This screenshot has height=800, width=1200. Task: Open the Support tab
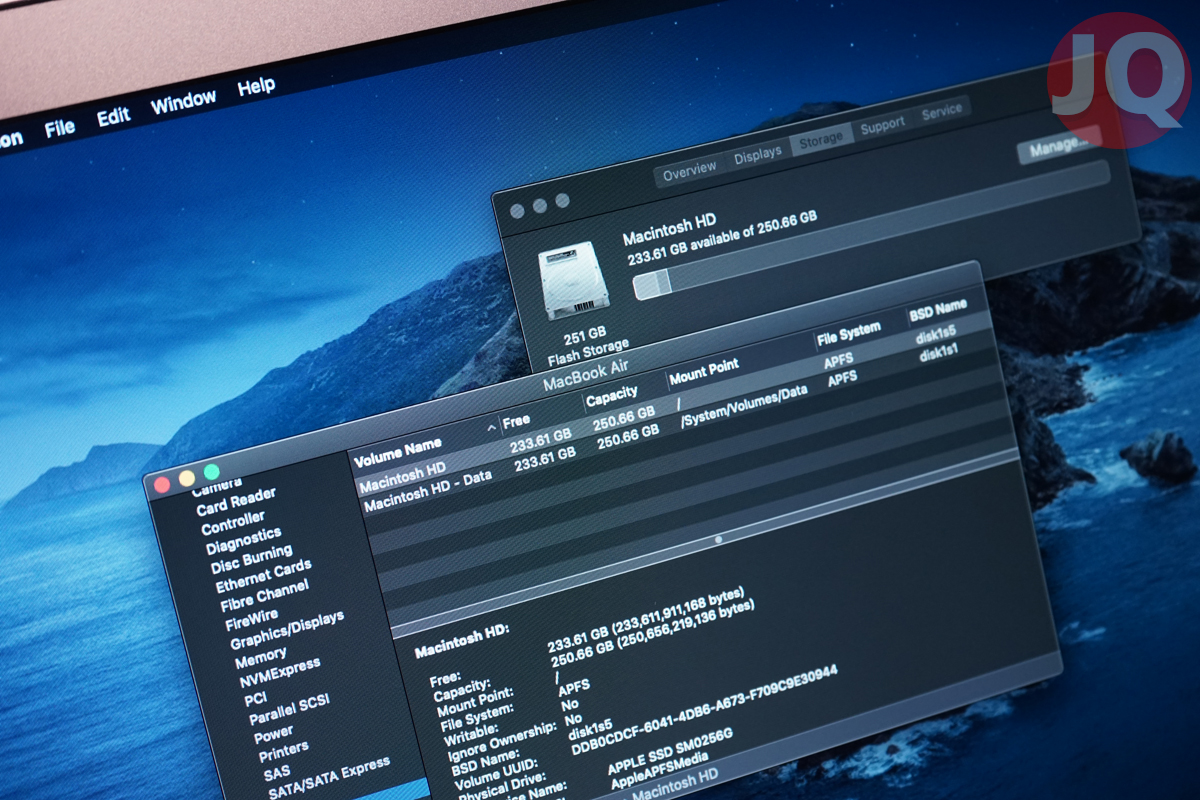[882, 126]
